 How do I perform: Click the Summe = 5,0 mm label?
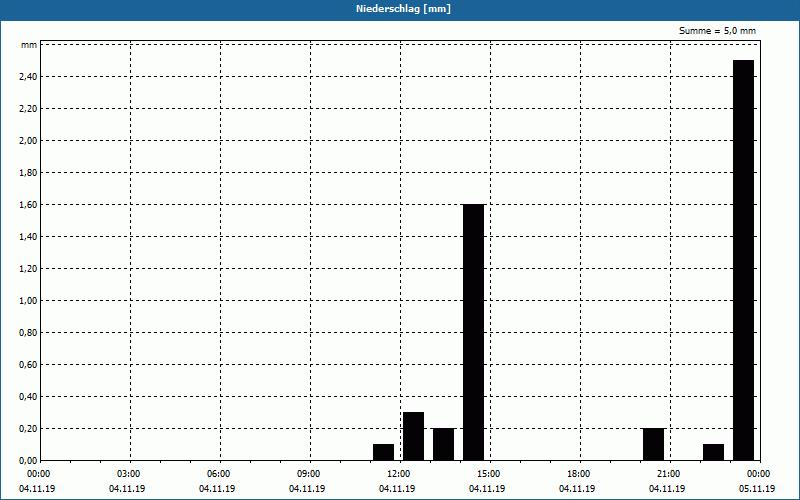point(717,31)
